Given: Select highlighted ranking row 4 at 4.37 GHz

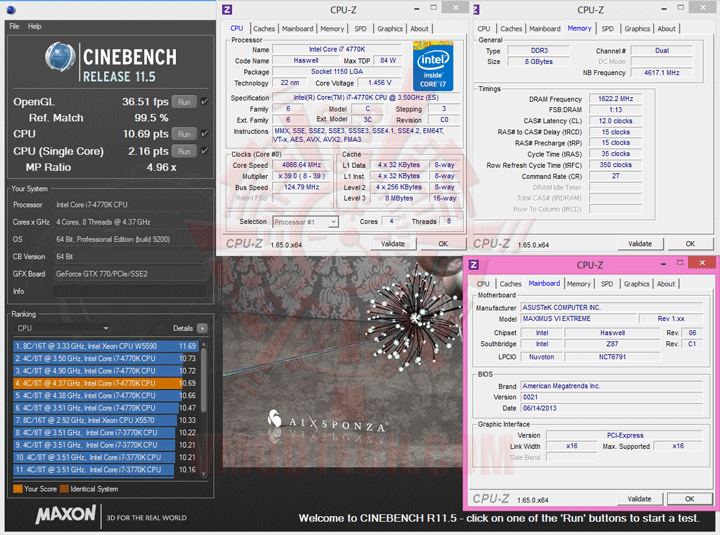Looking at the screenshot, I should (x=106, y=383).
